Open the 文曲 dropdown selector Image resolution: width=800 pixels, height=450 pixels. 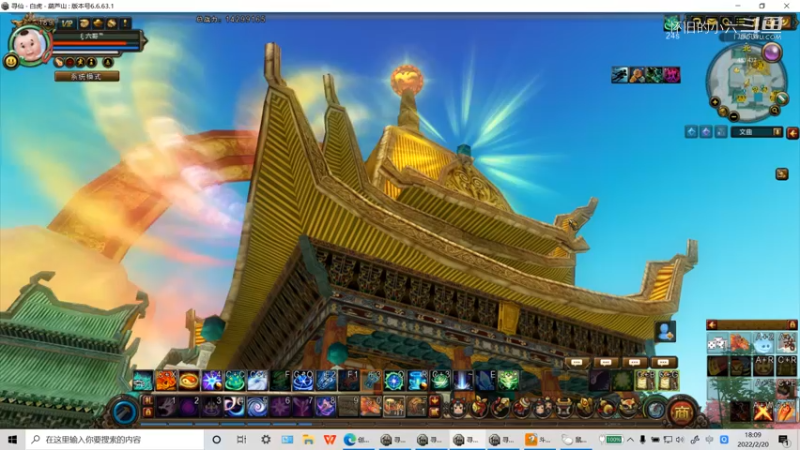(x=757, y=132)
